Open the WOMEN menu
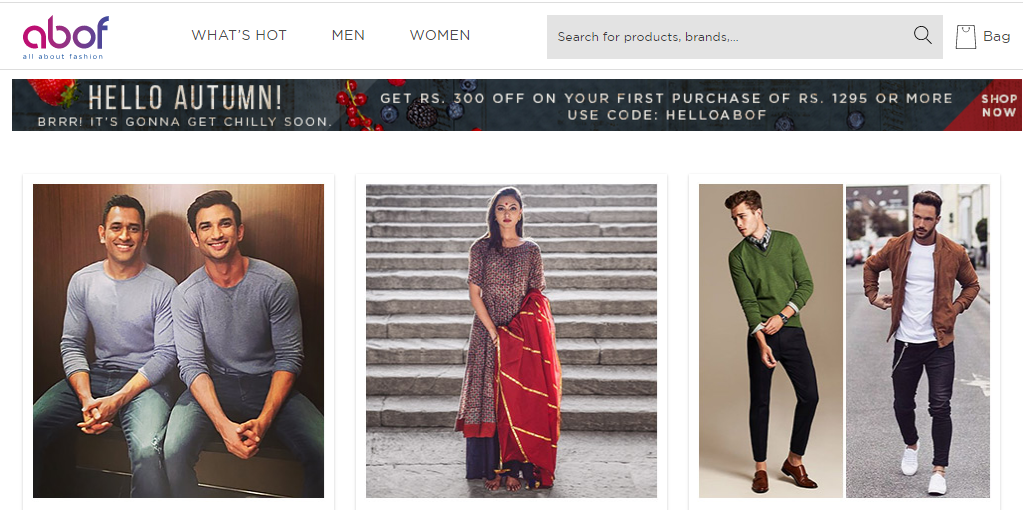This screenshot has width=1023, height=510. [x=440, y=35]
